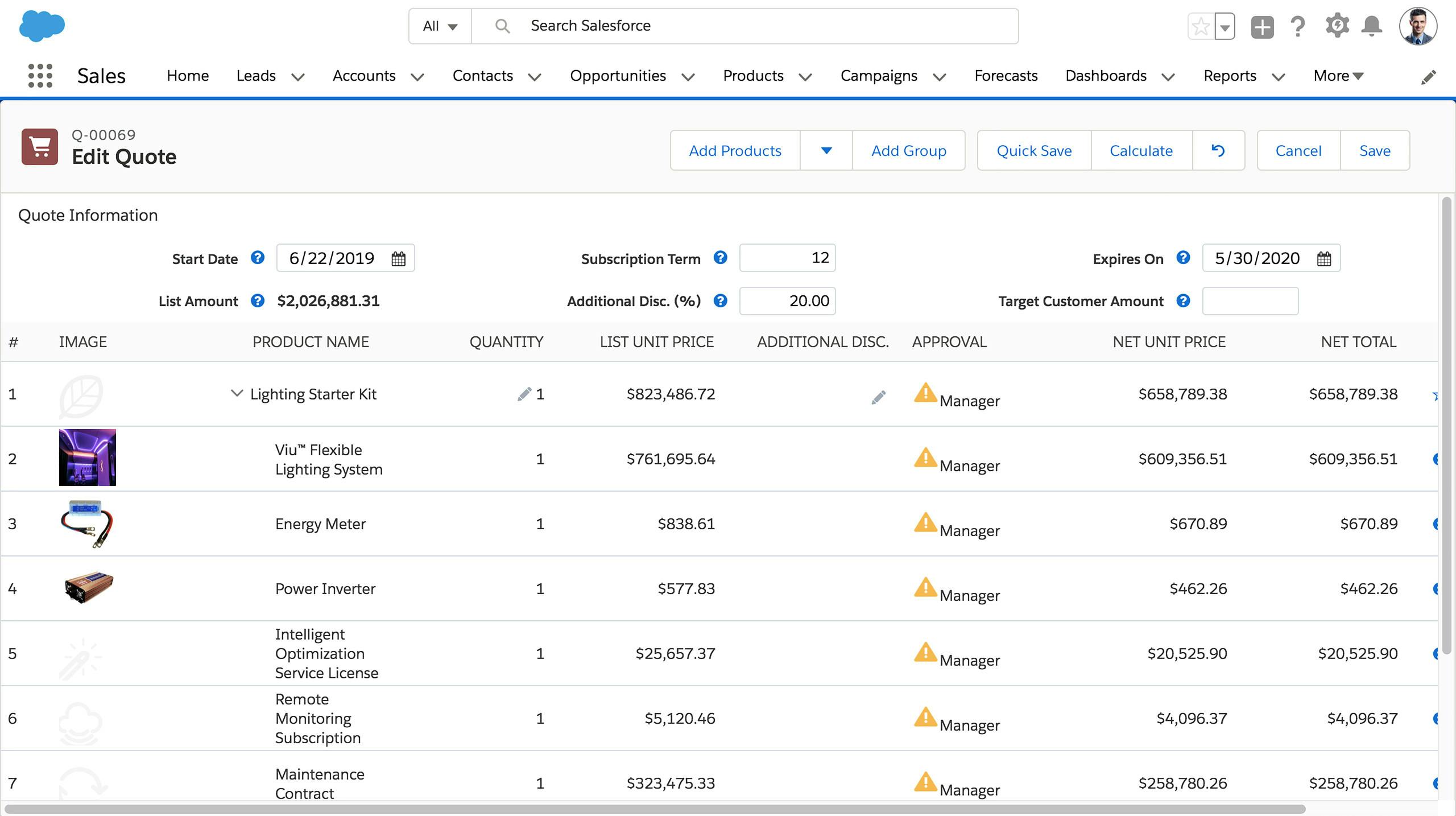Click the search magnifier icon
The width and height of the screenshot is (1456, 816).
point(502,26)
